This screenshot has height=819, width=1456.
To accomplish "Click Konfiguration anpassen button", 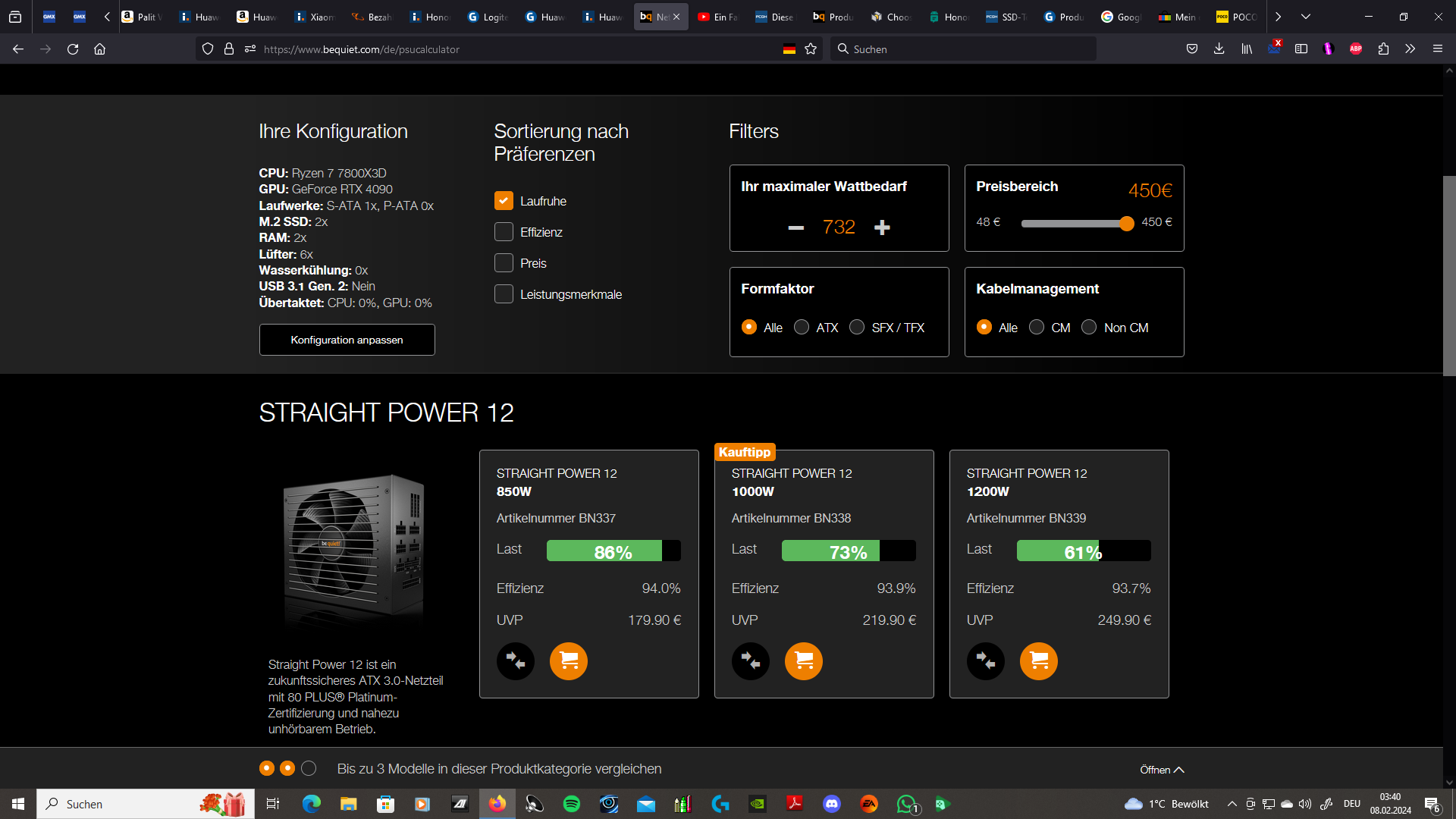I will [347, 340].
